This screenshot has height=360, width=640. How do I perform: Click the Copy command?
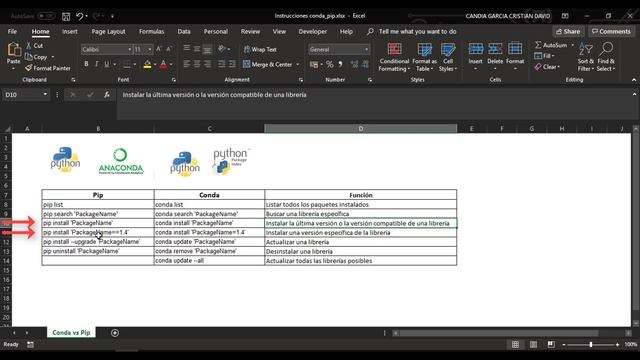[37, 57]
